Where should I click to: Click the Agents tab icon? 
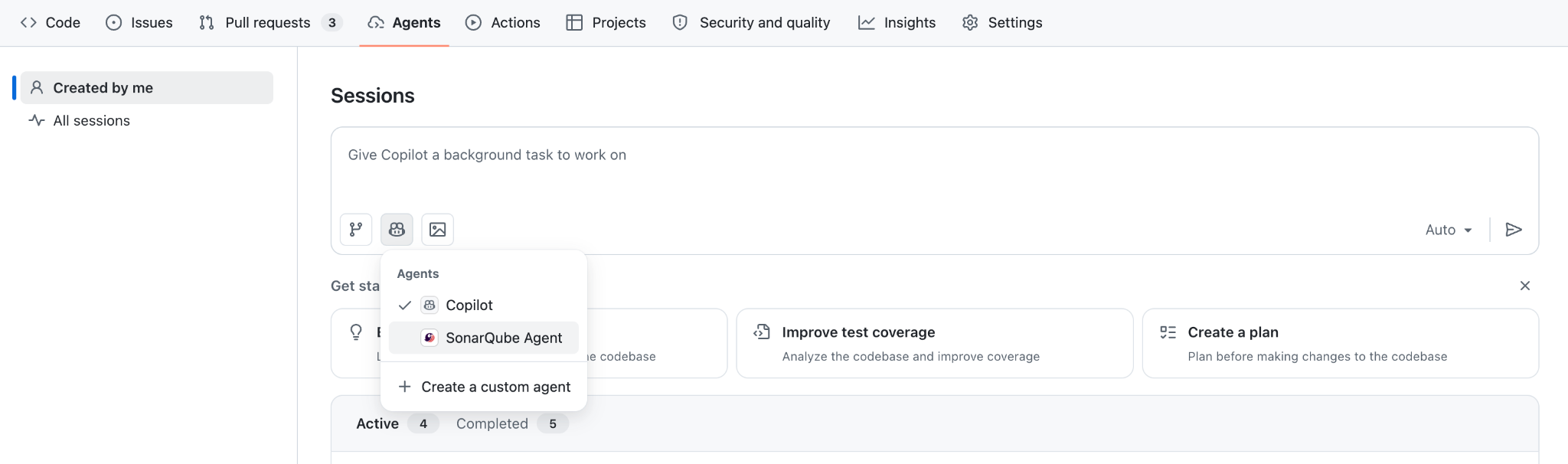tap(376, 22)
